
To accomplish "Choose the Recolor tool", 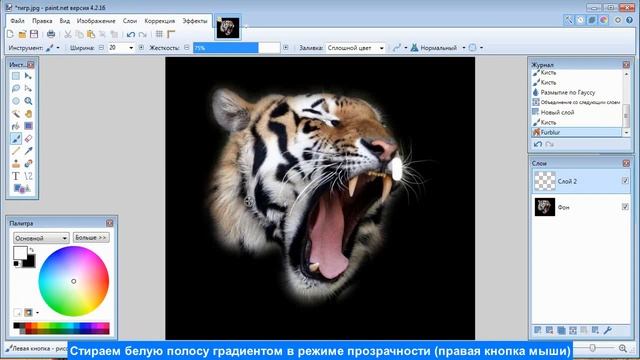I will coord(28,164).
